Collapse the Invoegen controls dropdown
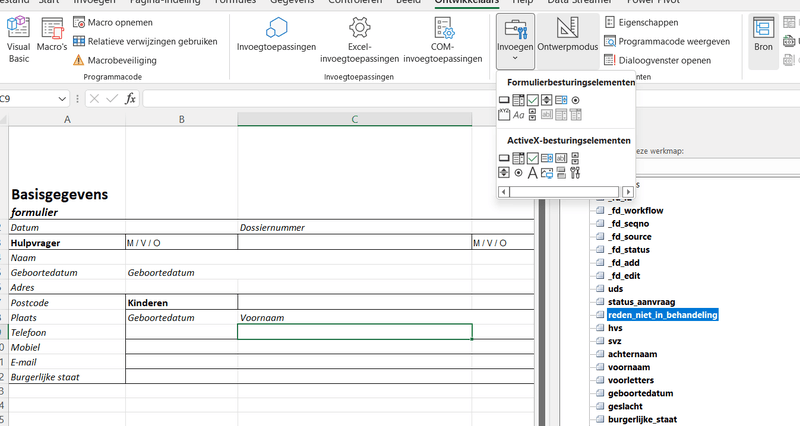 click(x=515, y=41)
